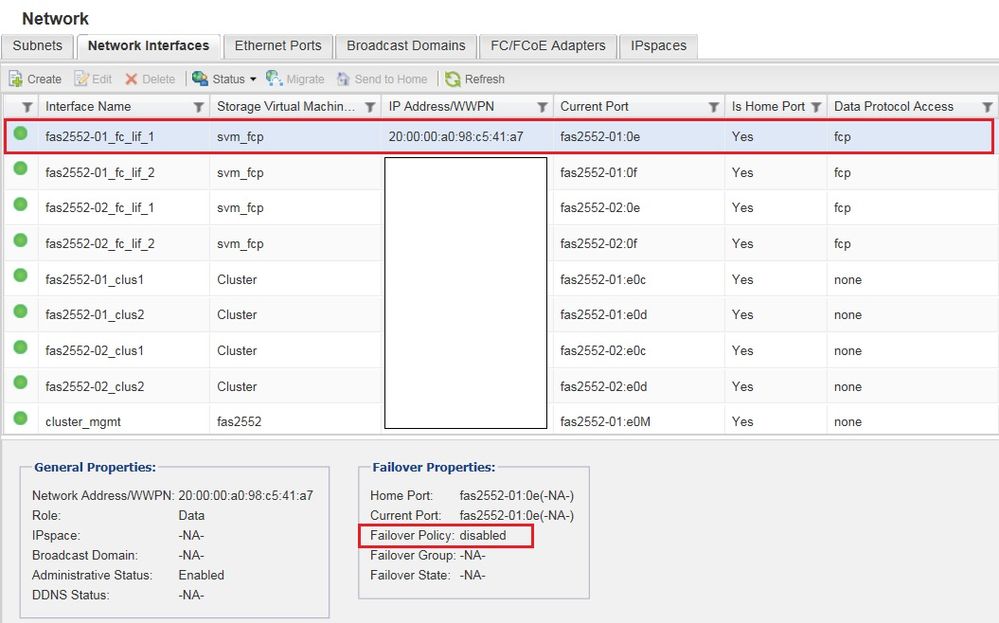Open Interface Name column filter

pyautogui.click(x=198, y=107)
